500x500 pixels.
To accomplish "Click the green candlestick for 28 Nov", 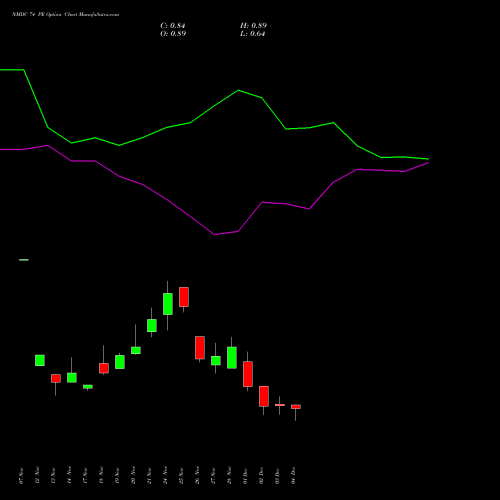I will tap(232, 358).
